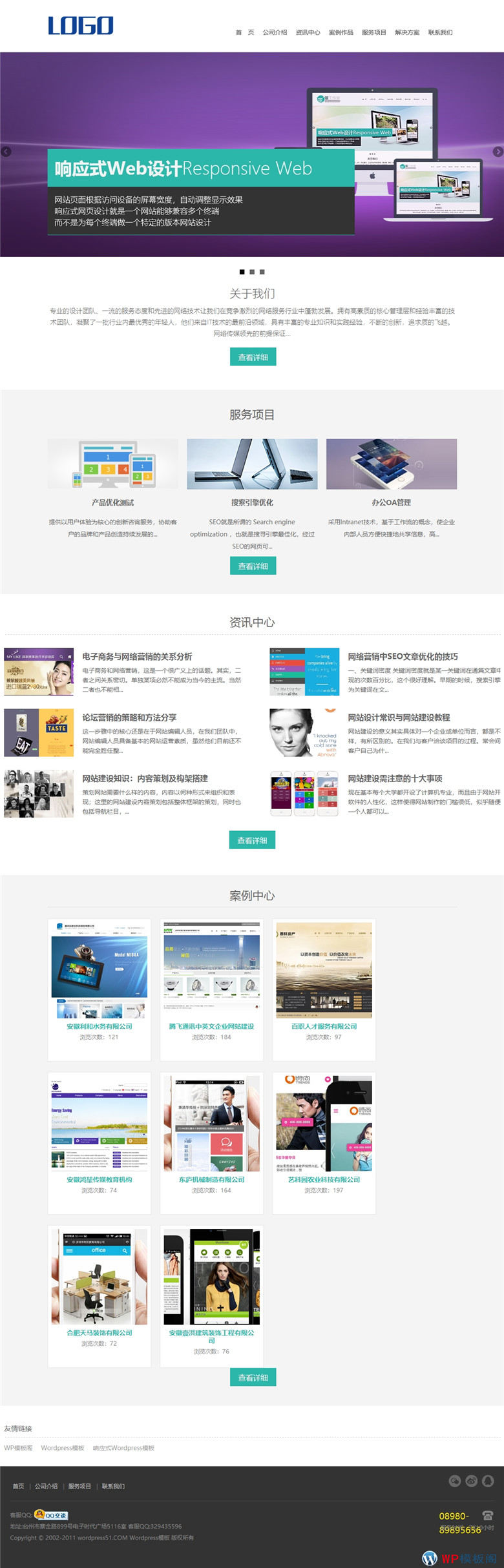
Task: Click friendly link Wordpress模板
Action: 63,1448
